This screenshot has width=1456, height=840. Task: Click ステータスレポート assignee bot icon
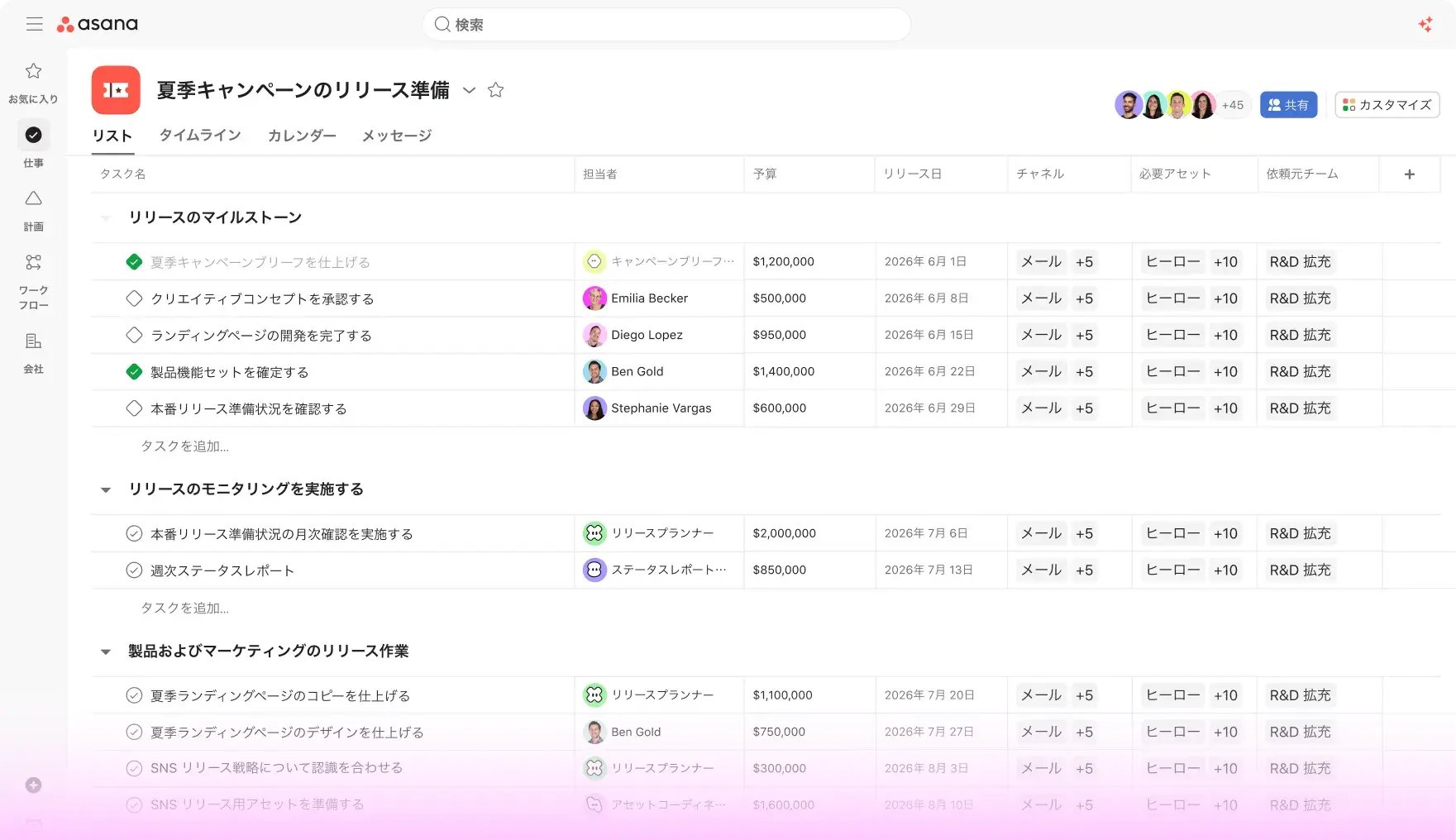[x=594, y=570]
